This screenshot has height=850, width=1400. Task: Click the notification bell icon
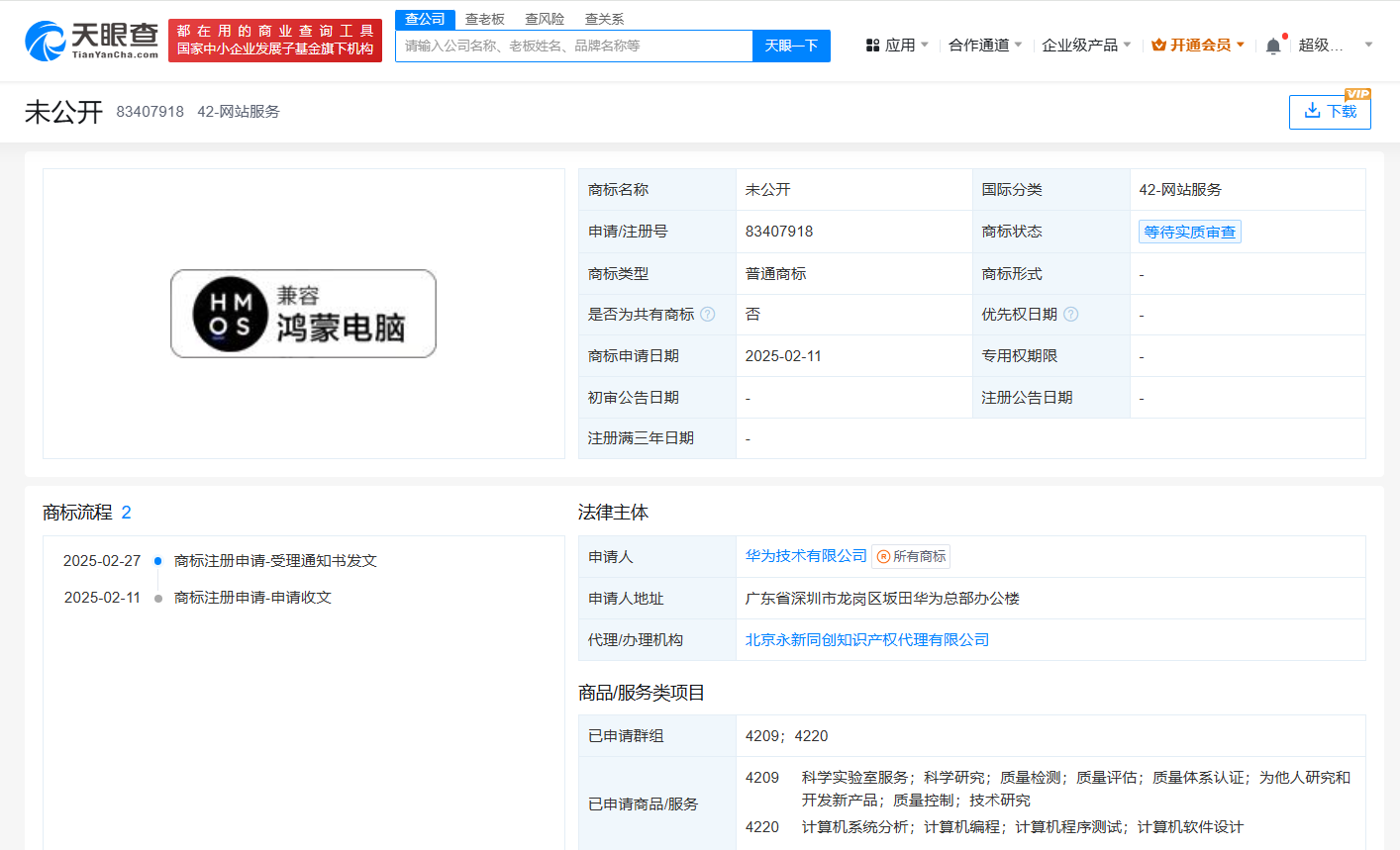[1273, 46]
